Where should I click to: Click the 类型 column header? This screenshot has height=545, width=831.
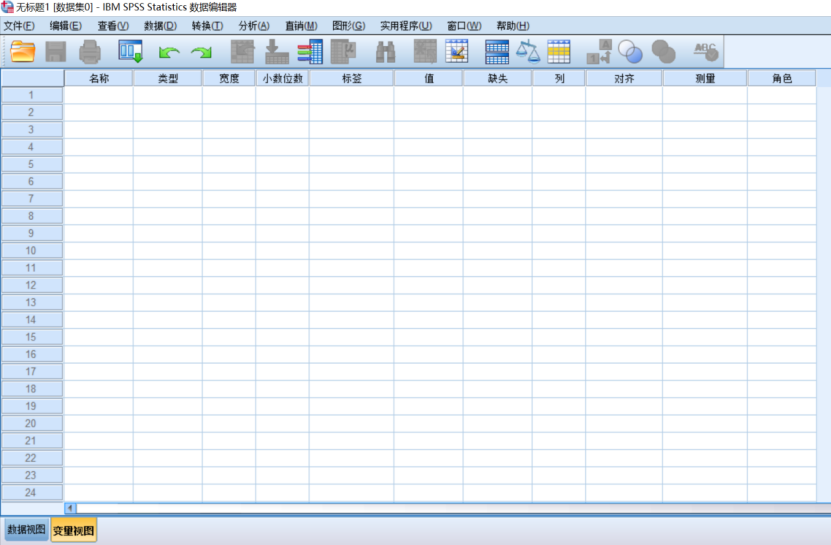[x=168, y=78]
